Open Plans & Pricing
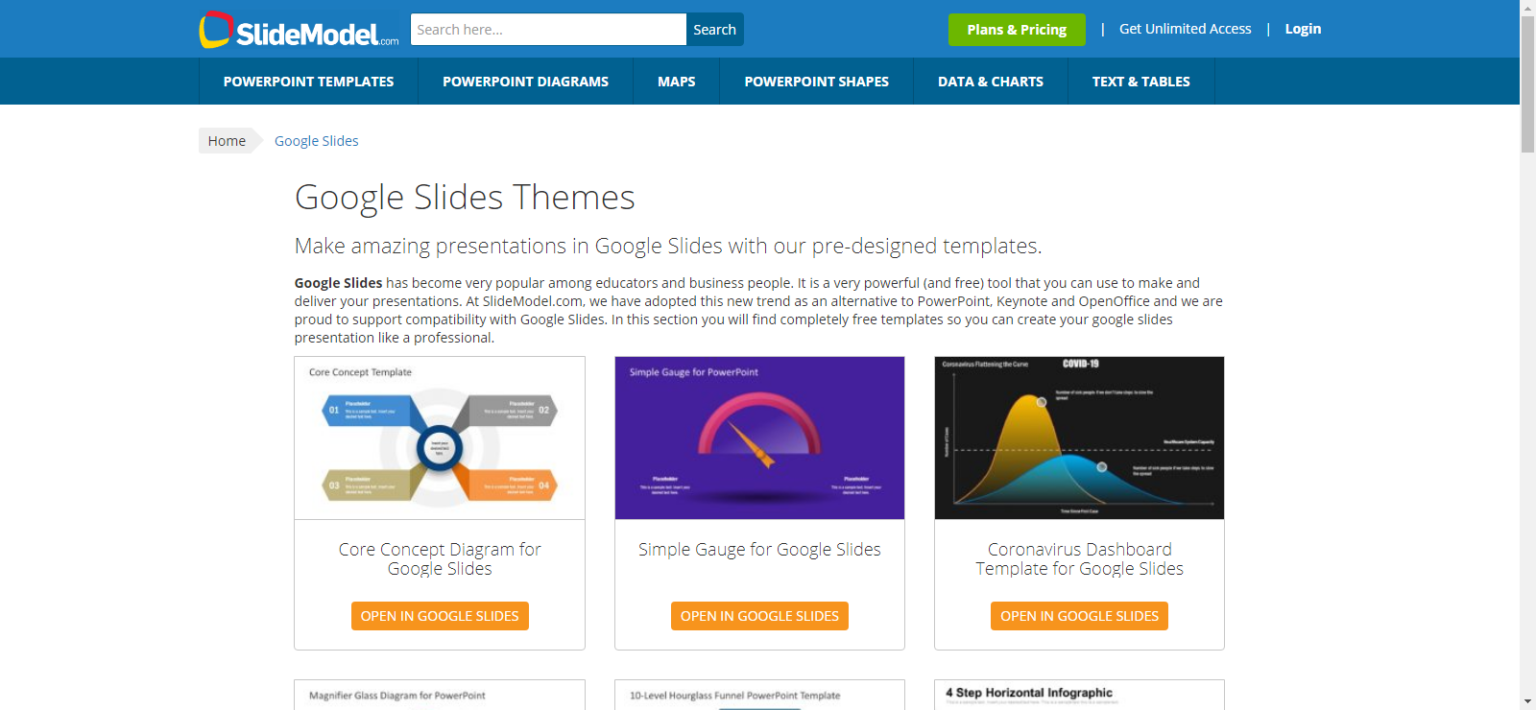 point(1016,30)
